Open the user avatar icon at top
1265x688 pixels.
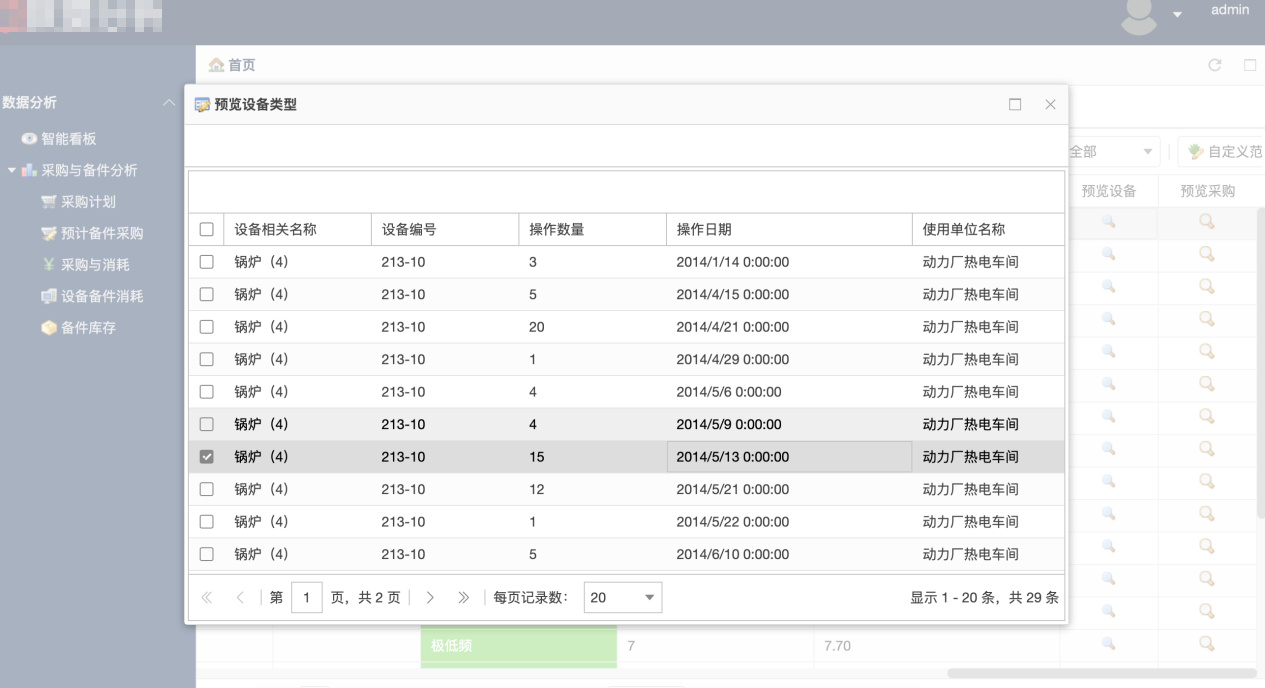1140,17
